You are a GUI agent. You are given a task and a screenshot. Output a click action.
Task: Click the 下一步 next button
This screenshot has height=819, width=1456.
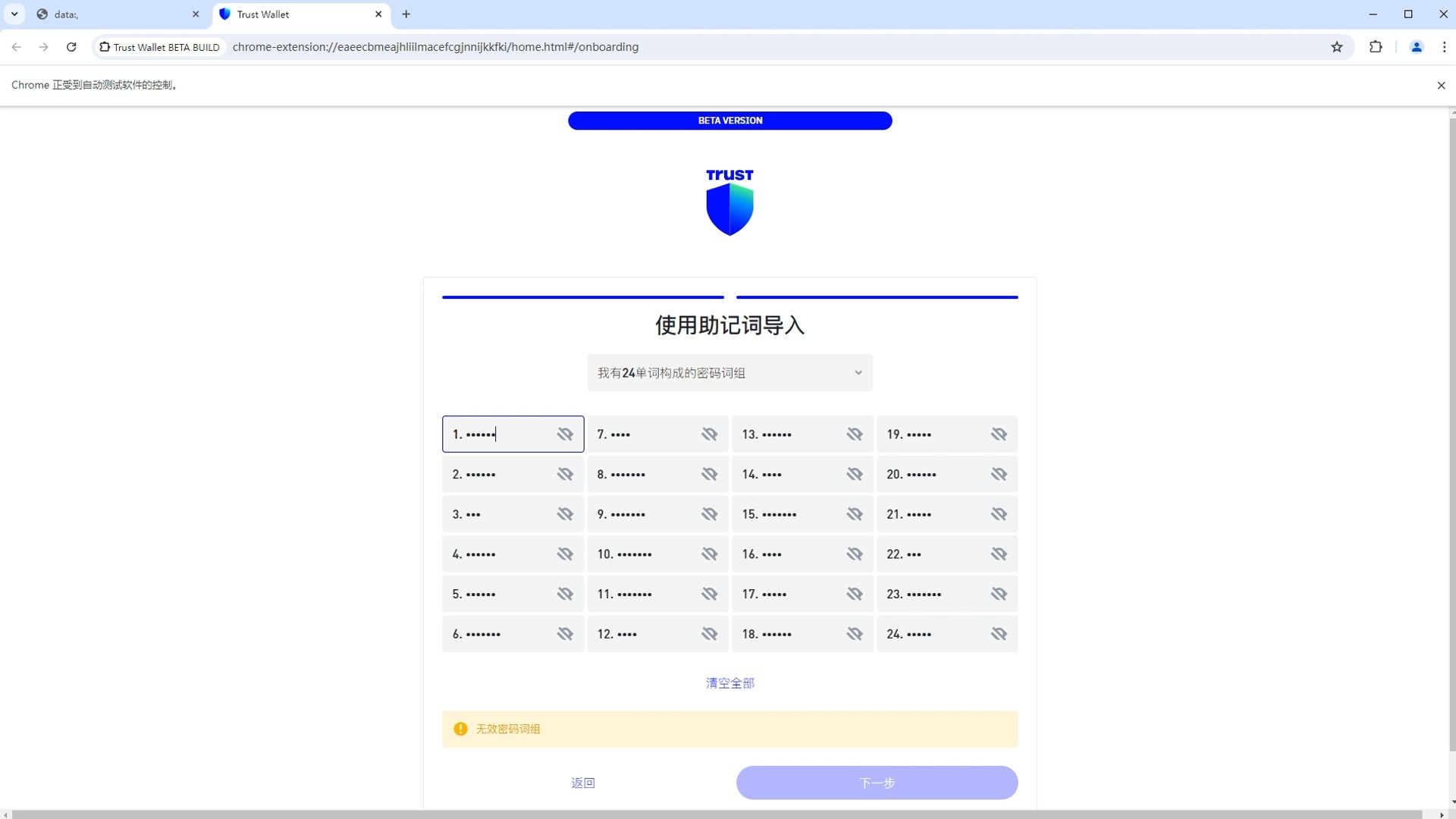pyautogui.click(x=877, y=783)
